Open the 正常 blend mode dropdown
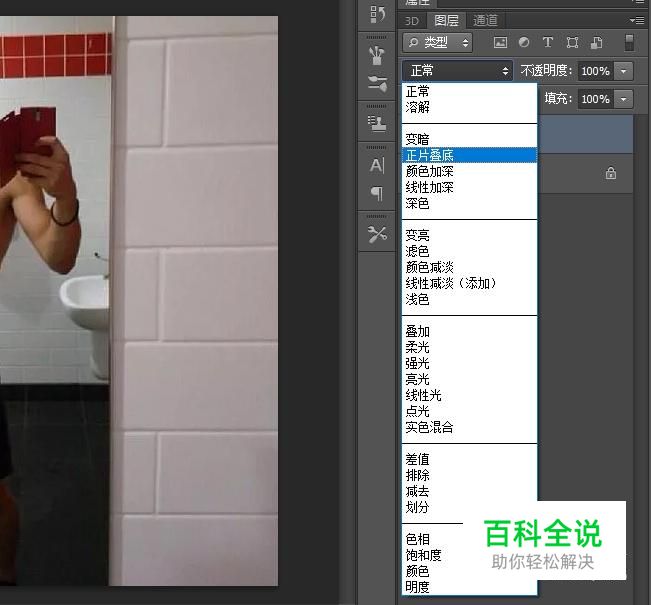Screen dimensions: 651x605 coord(457,71)
